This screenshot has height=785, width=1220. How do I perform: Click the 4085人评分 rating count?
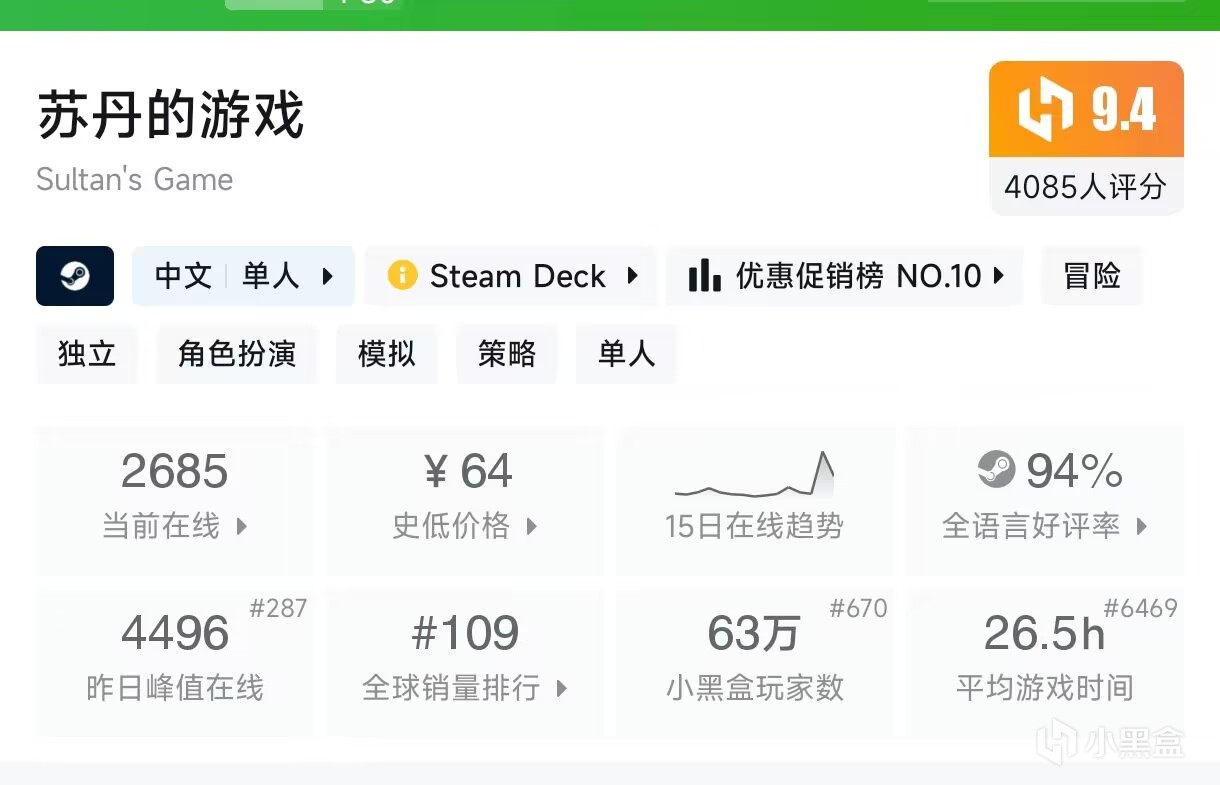[x=1086, y=187]
